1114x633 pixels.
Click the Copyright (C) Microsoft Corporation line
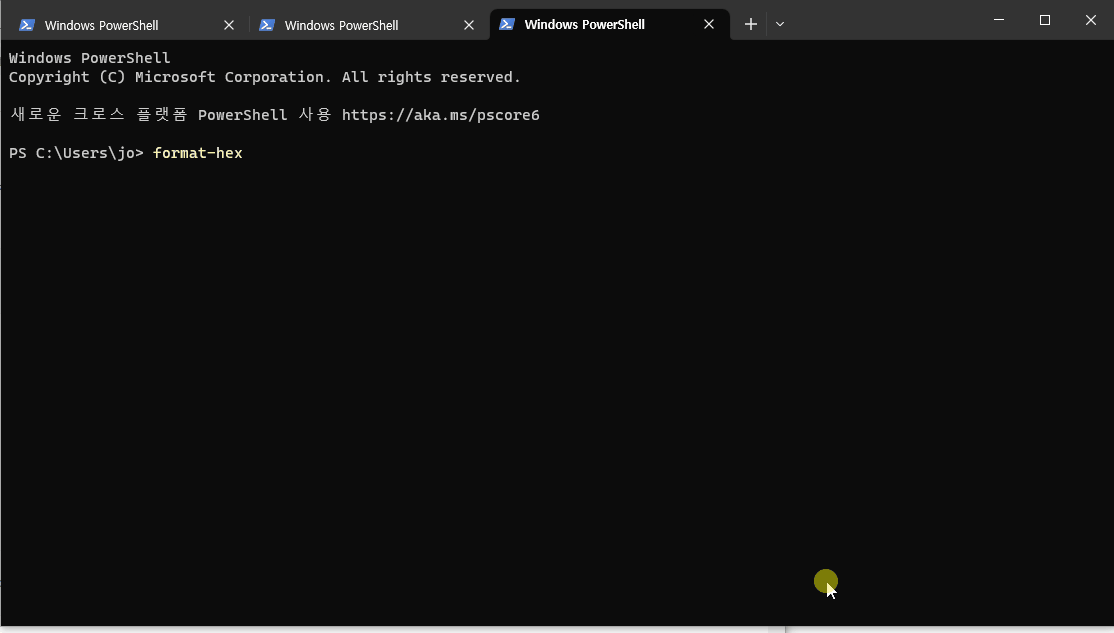click(264, 77)
